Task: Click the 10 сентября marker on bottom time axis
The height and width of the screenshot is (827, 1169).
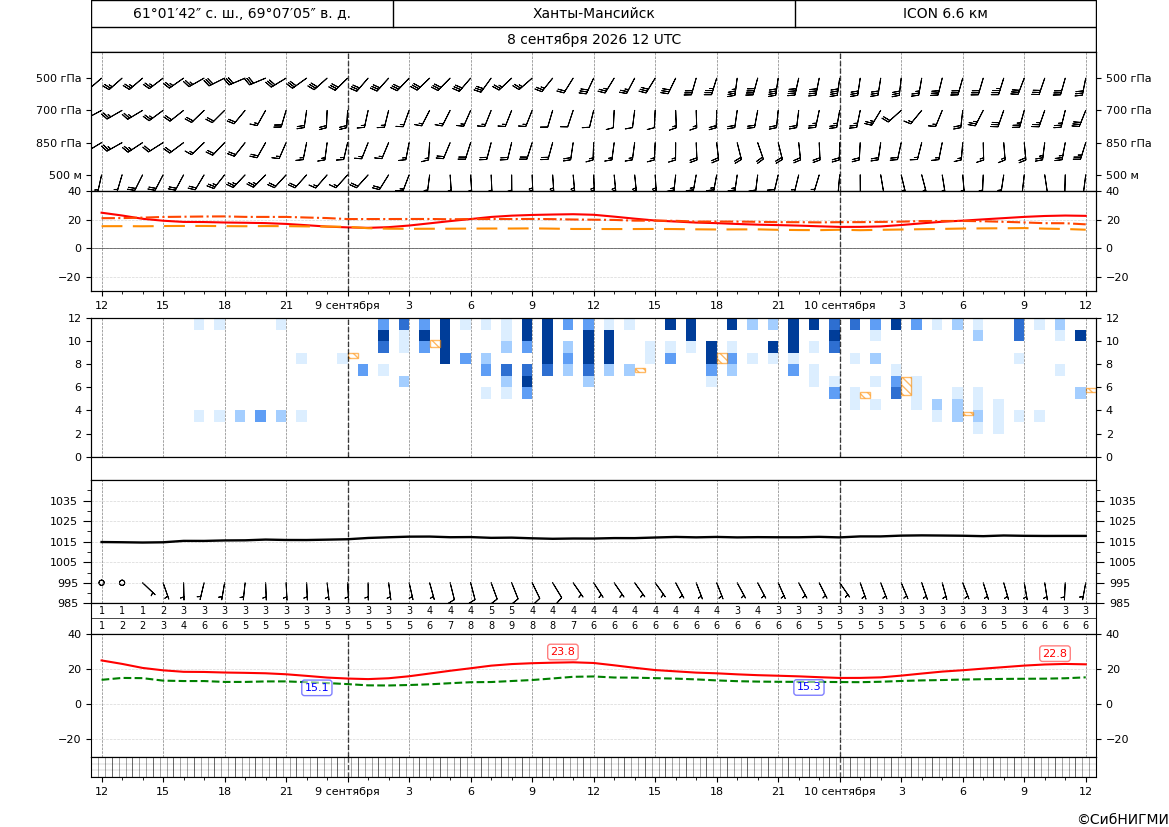Action: pyautogui.click(x=839, y=791)
